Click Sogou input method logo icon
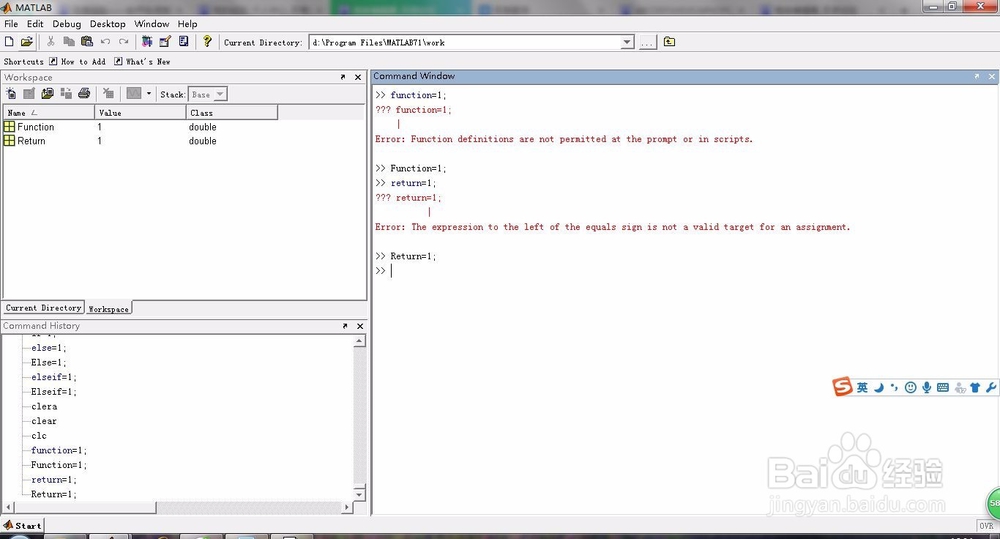Viewport: 1000px width, 539px height. [842, 387]
